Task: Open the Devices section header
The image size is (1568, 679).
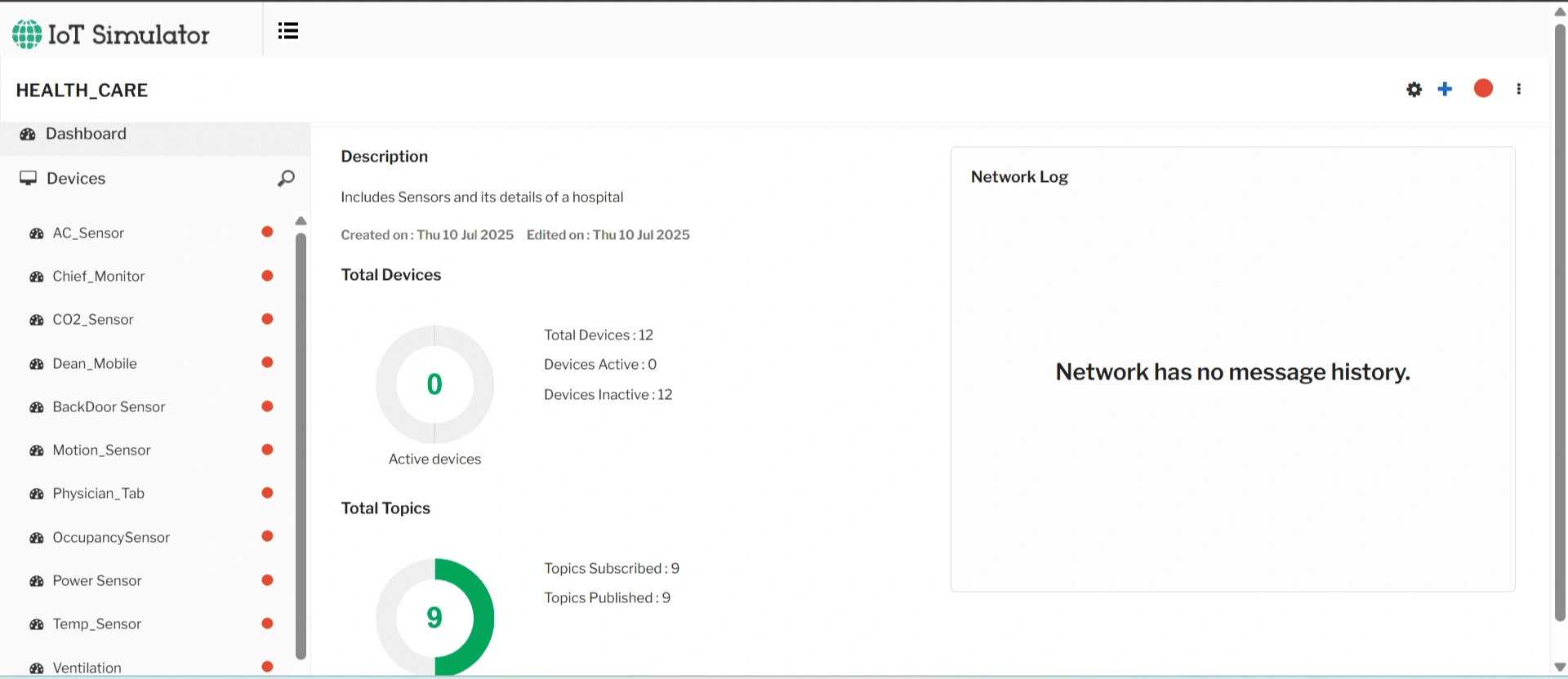Action: 76,178
